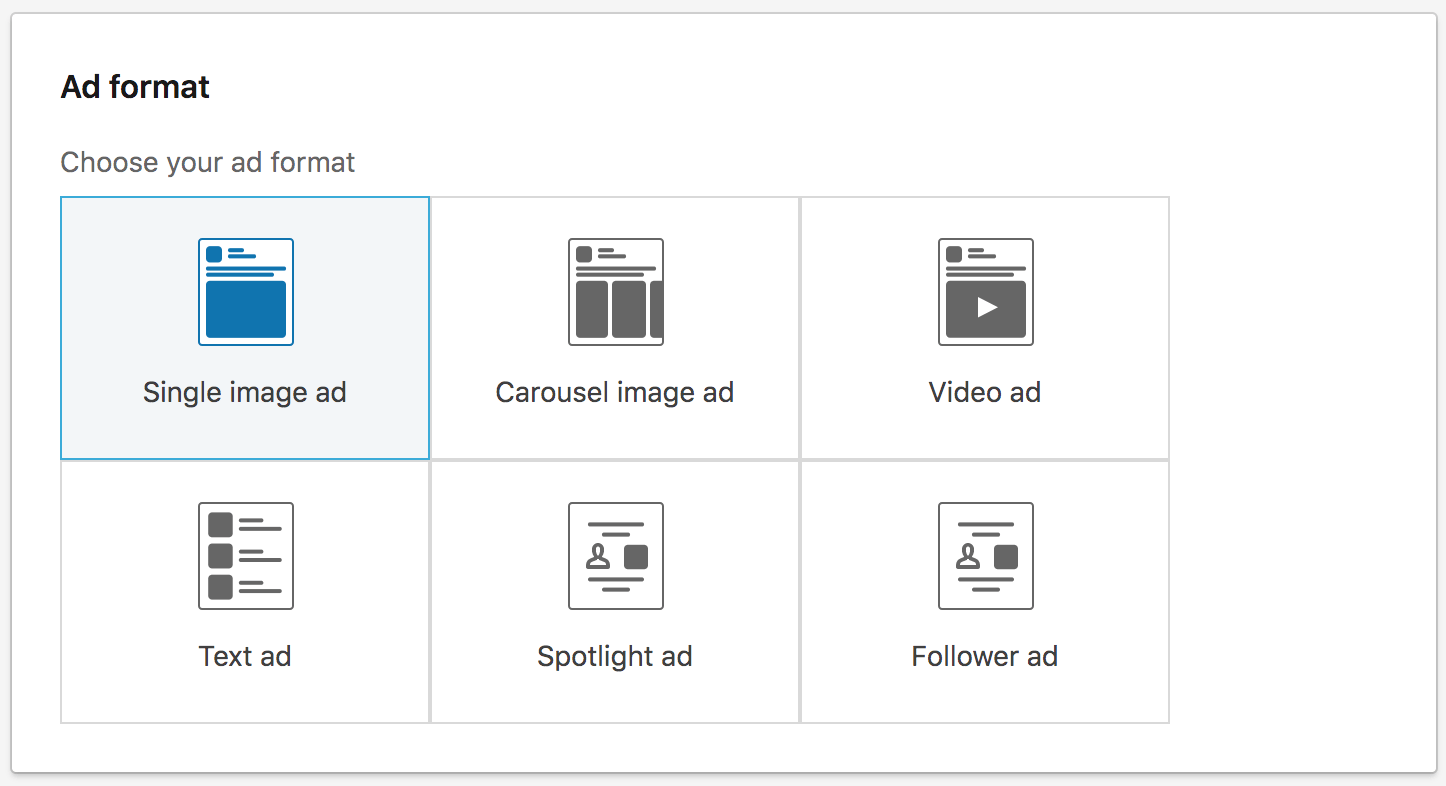Click the Follower ad icon

(986, 556)
